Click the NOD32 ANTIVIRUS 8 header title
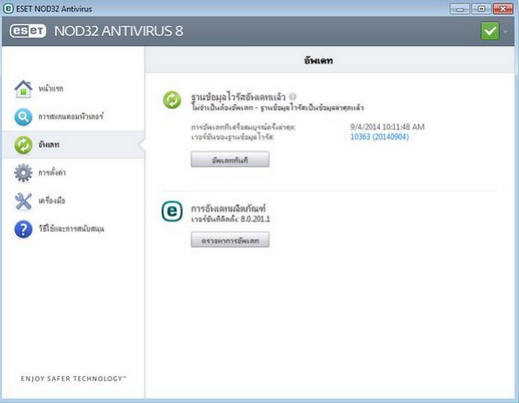 click(x=119, y=31)
